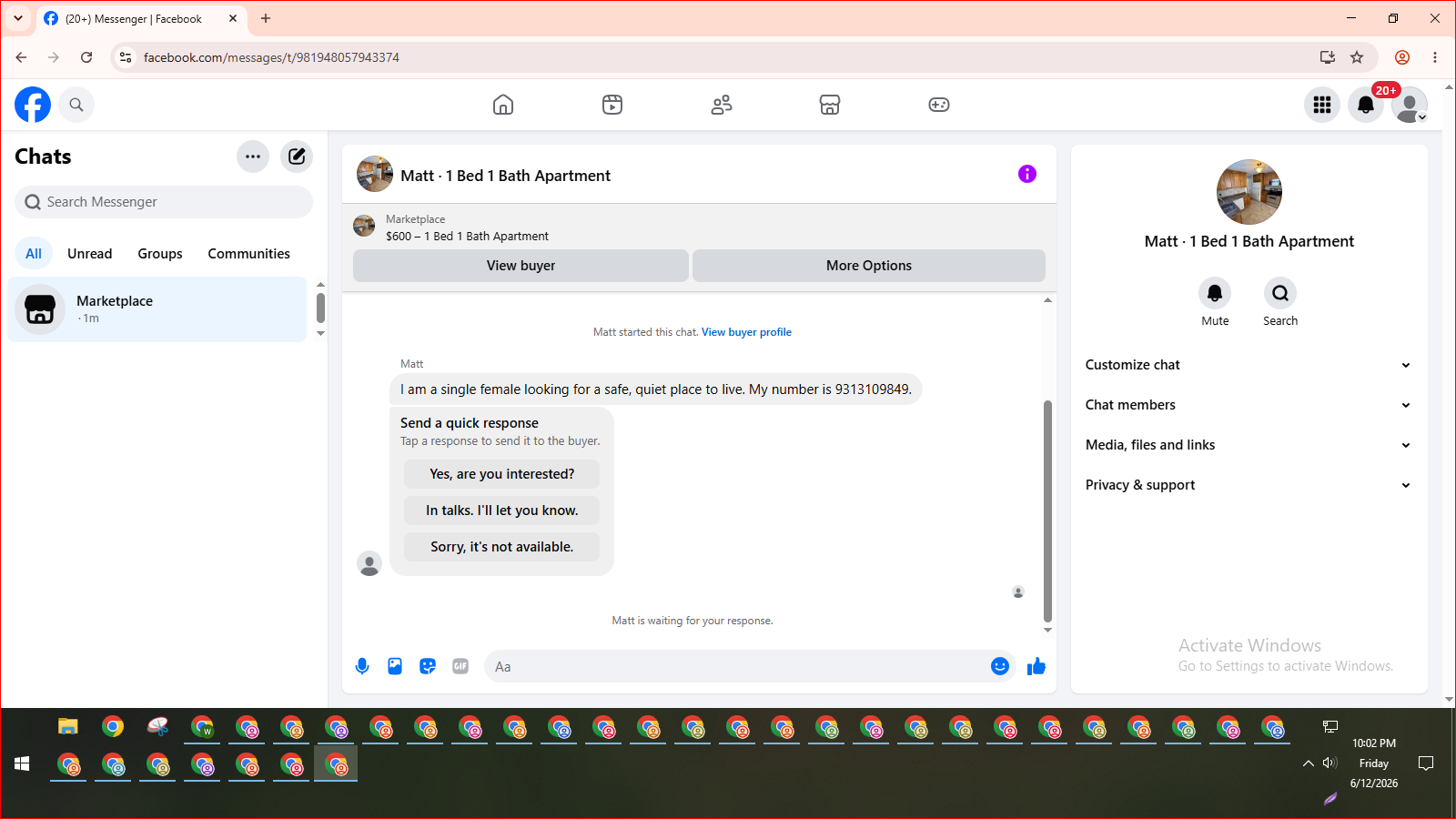The width and height of the screenshot is (1456, 819).
Task: Click the conversation scrollbar thumb
Action: 1047,511
